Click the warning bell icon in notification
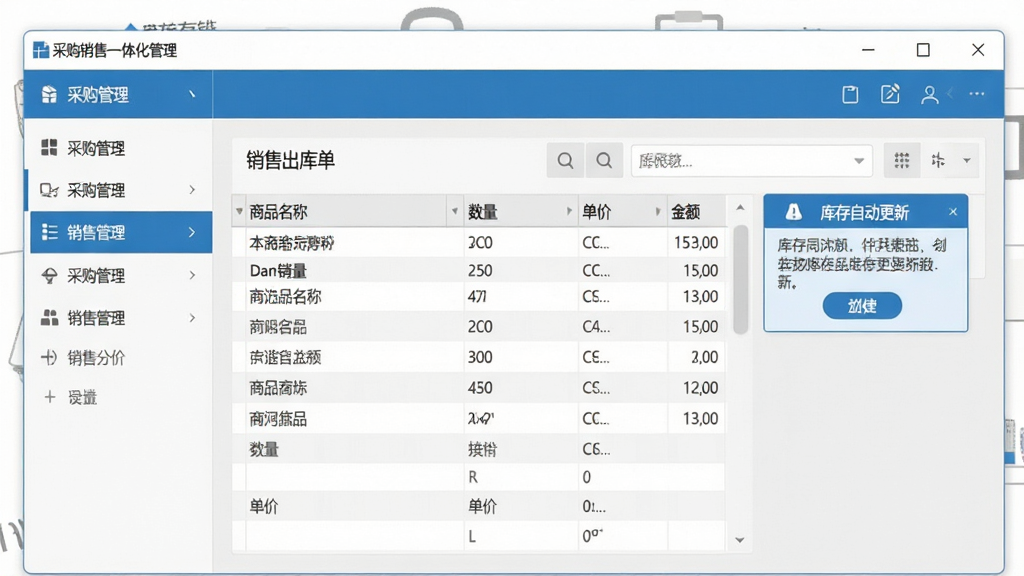Viewport: 1024px width, 576px height. (793, 212)
